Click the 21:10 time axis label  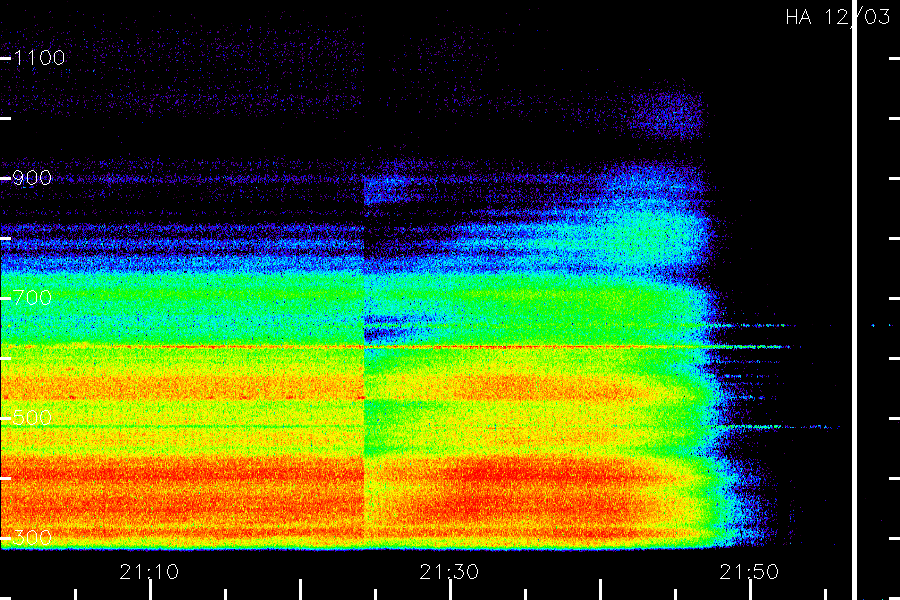(149, 572)
